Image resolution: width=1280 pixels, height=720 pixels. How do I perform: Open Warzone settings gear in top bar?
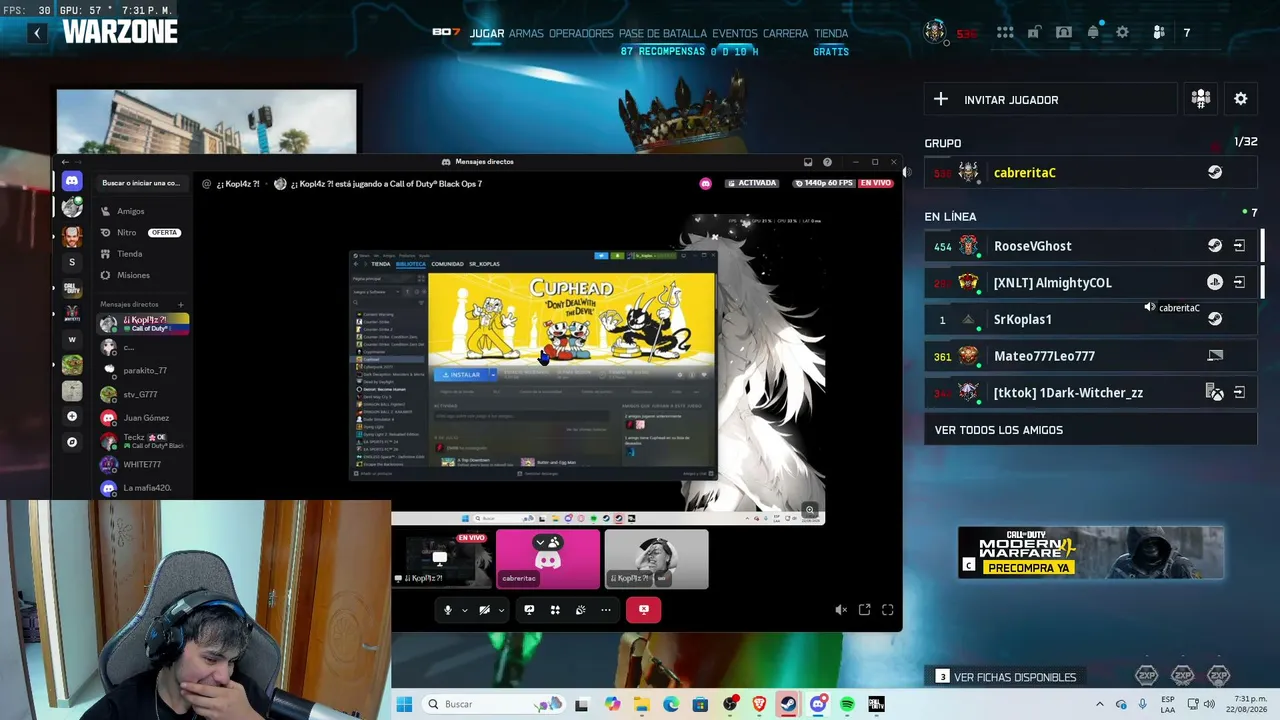pos(1122,33)
